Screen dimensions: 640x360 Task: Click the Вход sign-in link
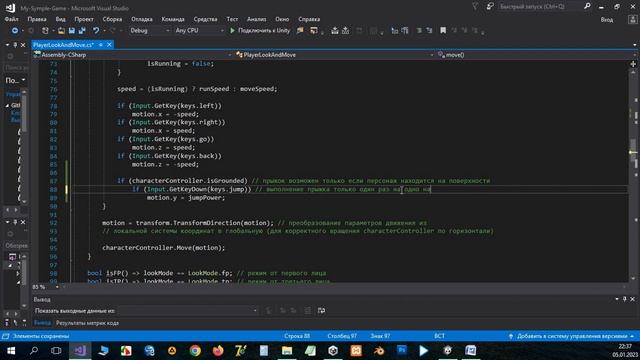pyautogui.click(x=607, y=20)
